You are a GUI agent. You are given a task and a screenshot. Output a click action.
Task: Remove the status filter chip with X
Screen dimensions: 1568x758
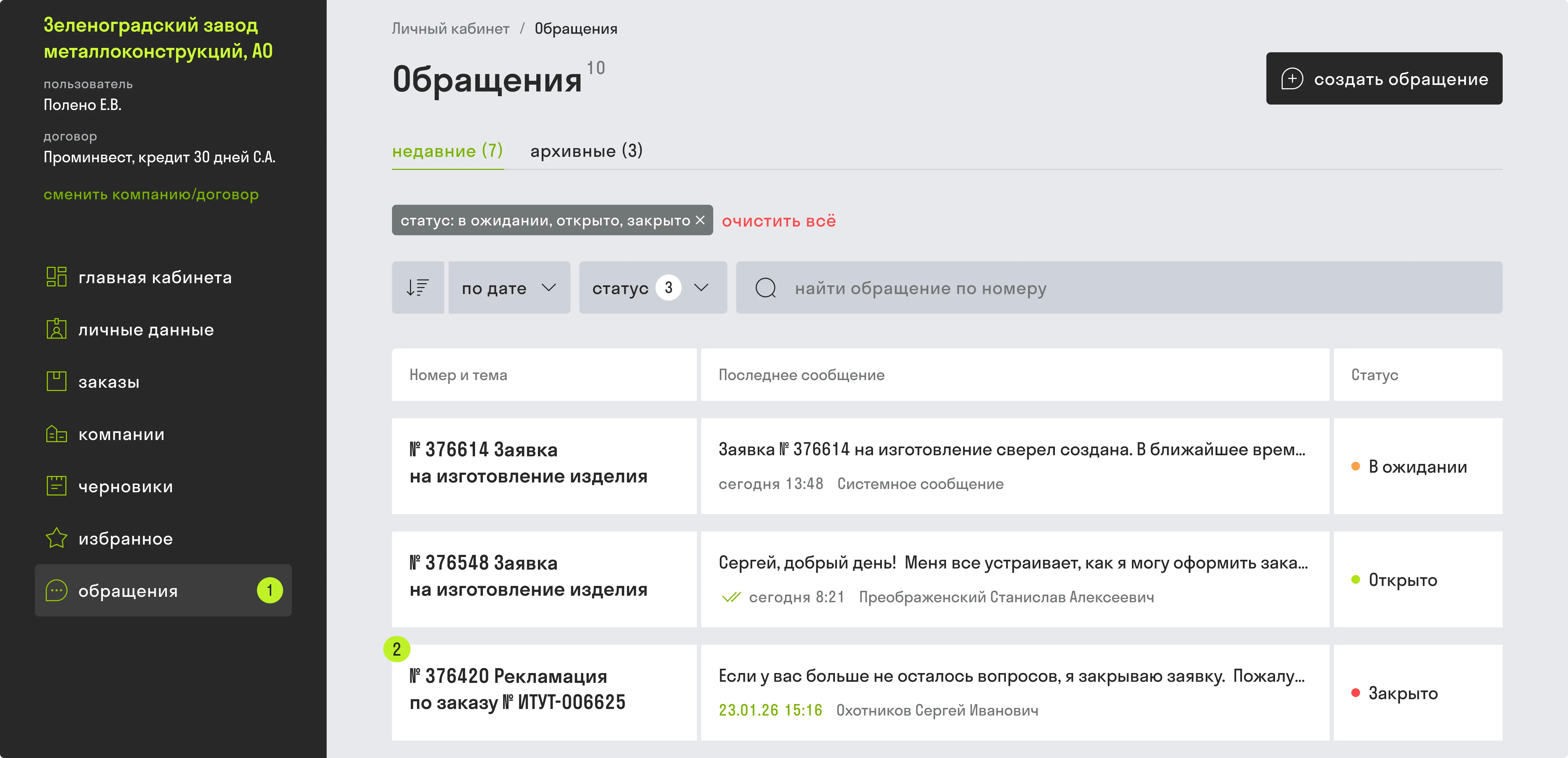700,220
